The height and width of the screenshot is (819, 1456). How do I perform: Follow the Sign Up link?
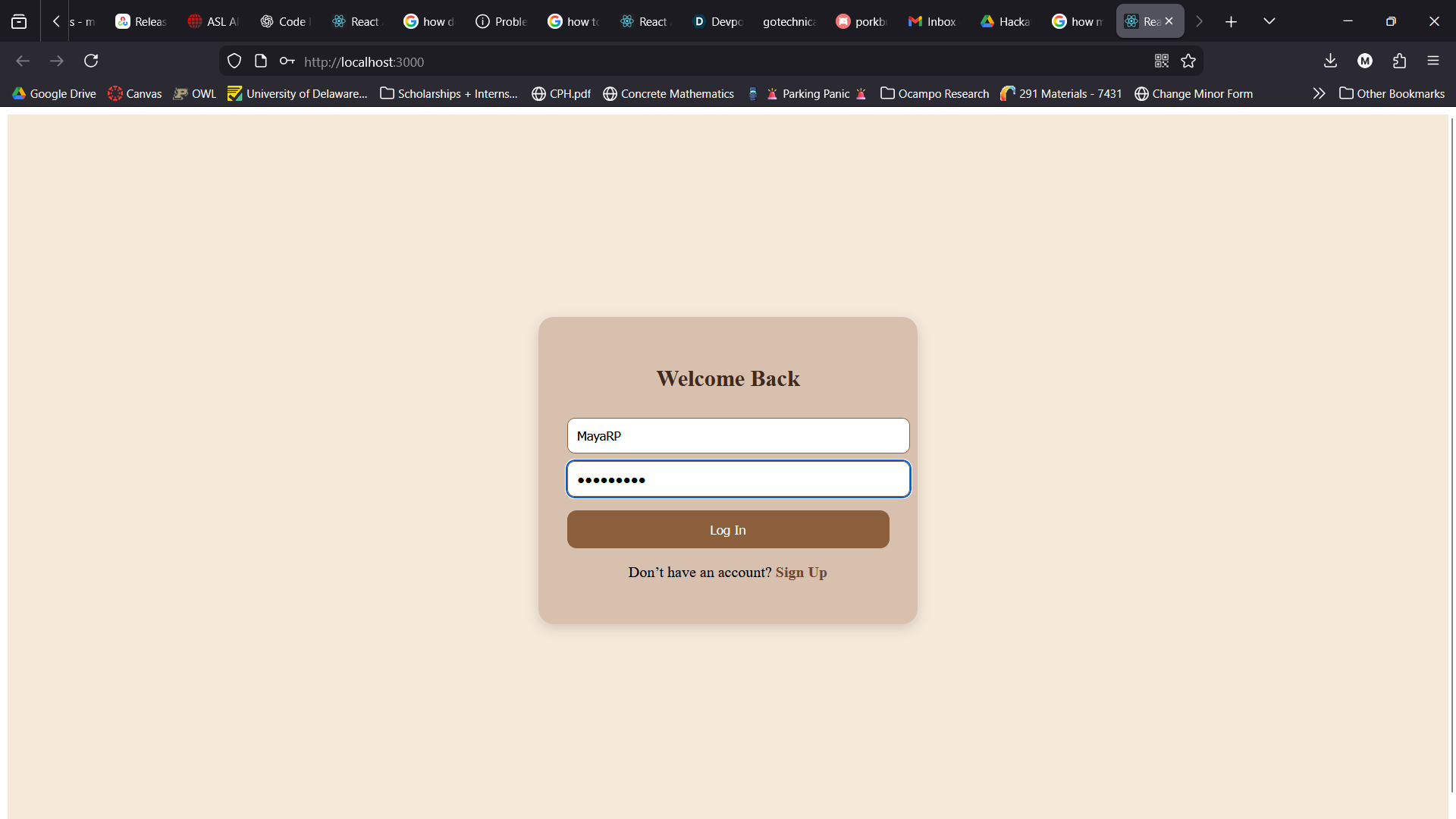click(801, 573)
